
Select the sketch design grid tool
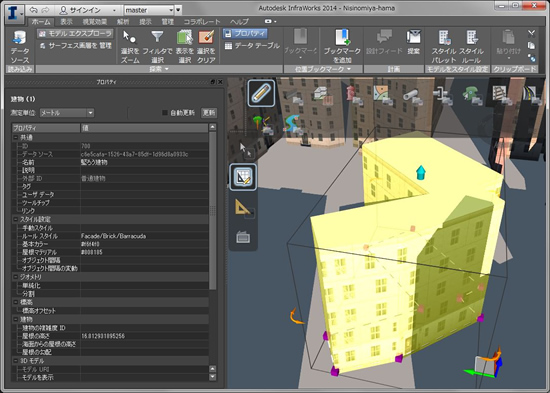click(243, 177)
